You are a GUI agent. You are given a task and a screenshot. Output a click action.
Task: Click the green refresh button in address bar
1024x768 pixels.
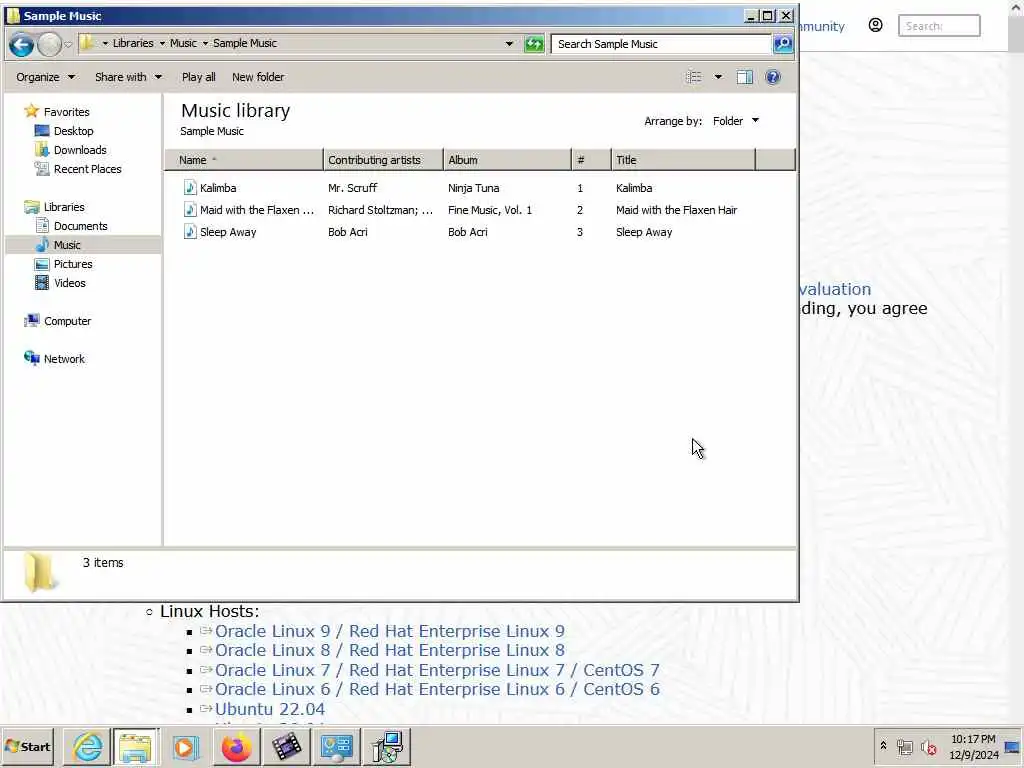(534, 44)
